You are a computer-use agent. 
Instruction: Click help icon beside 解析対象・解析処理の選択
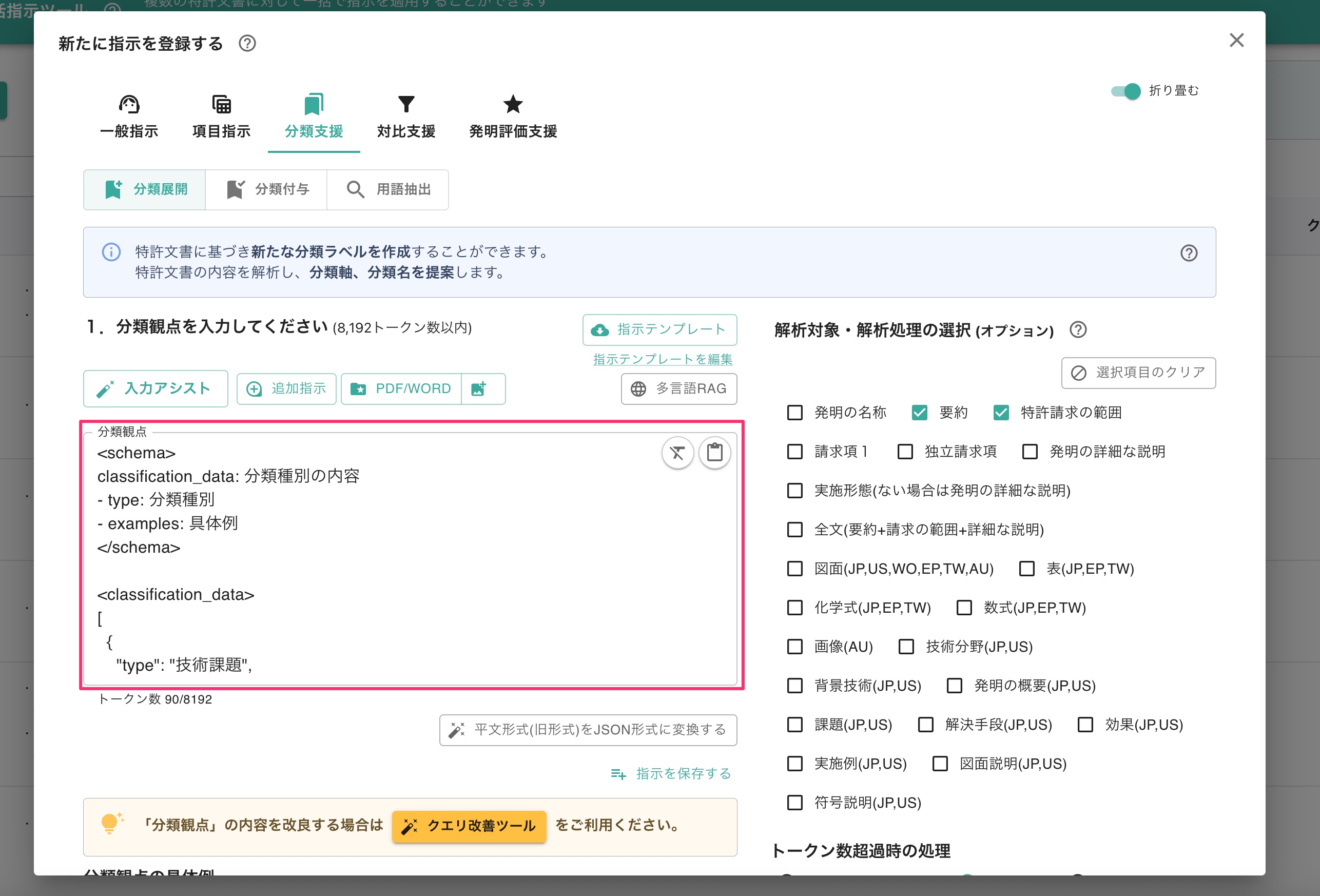coord(1077,330)
